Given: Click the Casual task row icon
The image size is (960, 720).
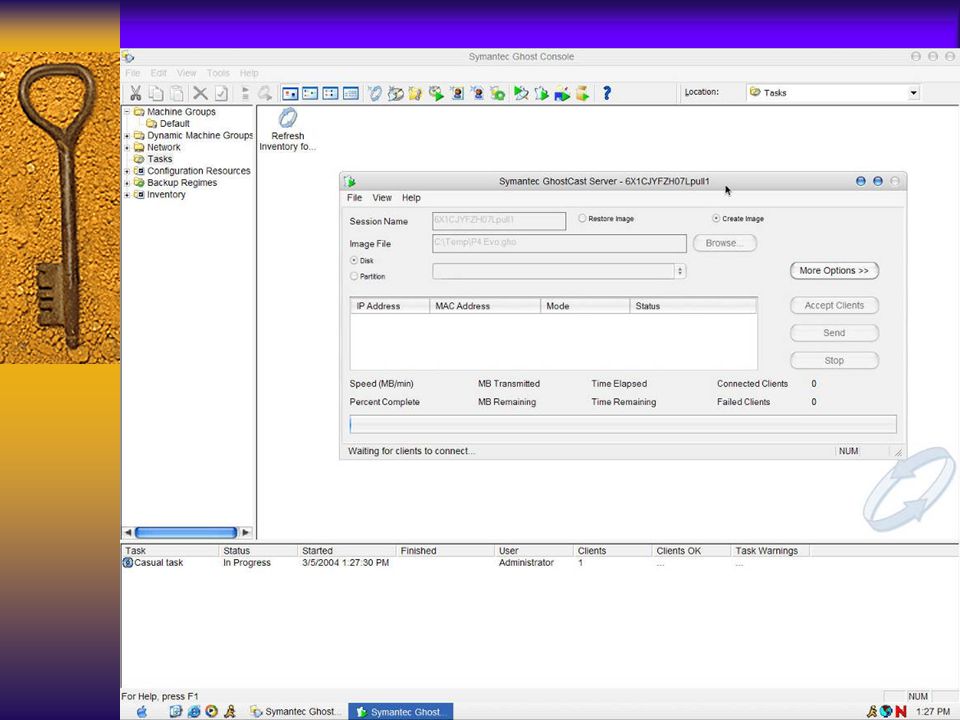Looking at the screenshot, I should coord(128,562).
